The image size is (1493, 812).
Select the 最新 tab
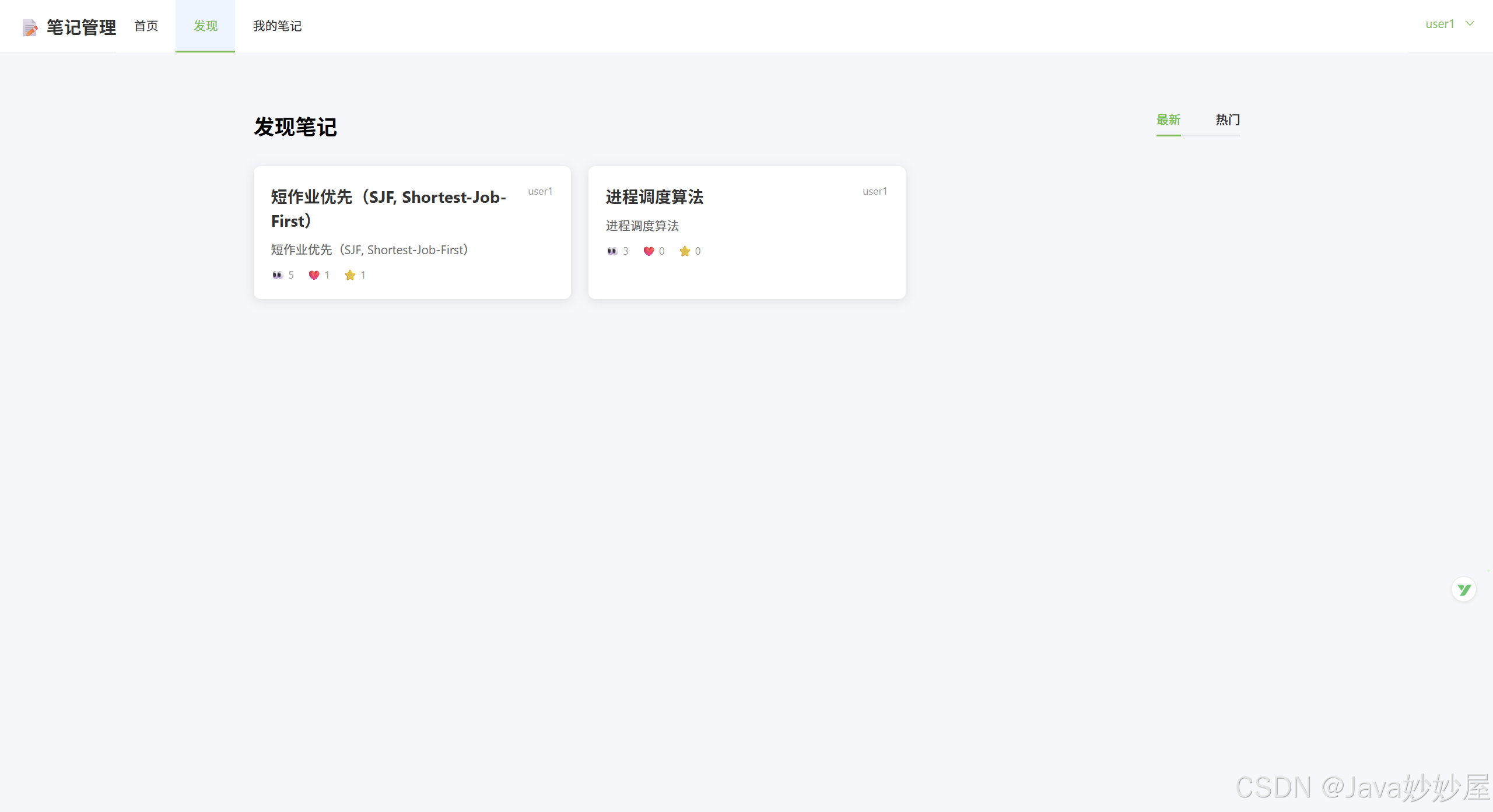(x=1168, y=120)
